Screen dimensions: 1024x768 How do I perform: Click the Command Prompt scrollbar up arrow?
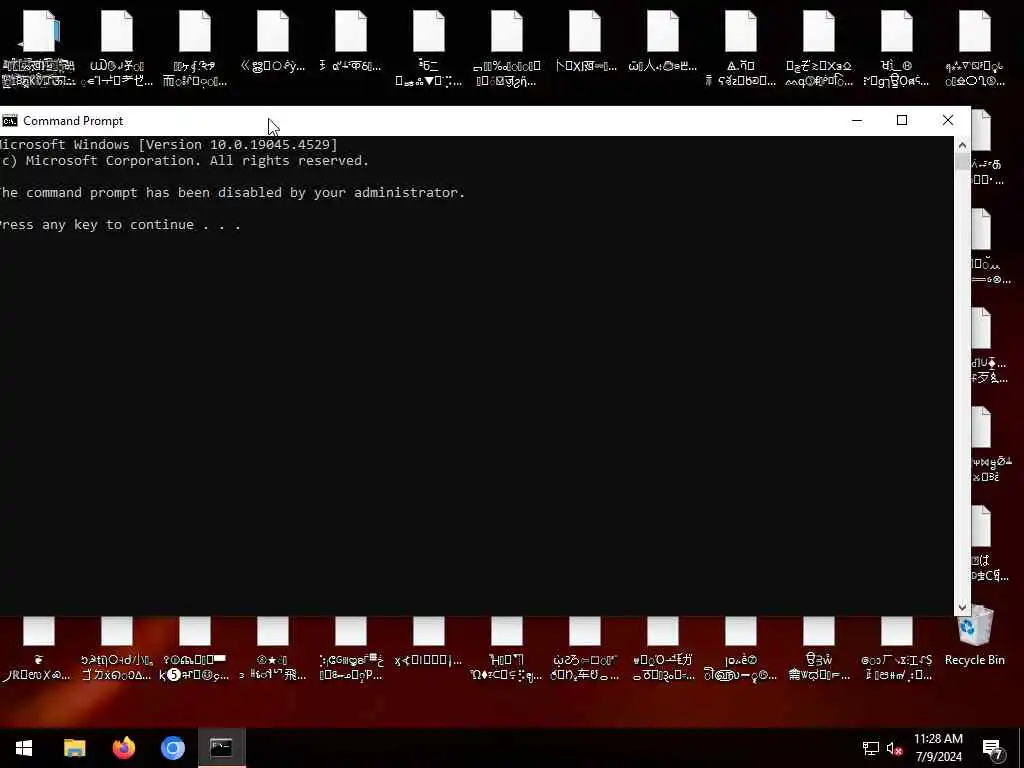click(962, 144)
